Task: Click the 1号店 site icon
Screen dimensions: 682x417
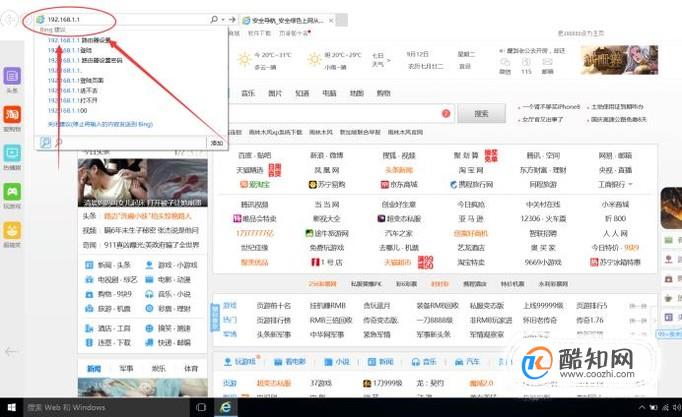Action: click(x=315, y=262)
